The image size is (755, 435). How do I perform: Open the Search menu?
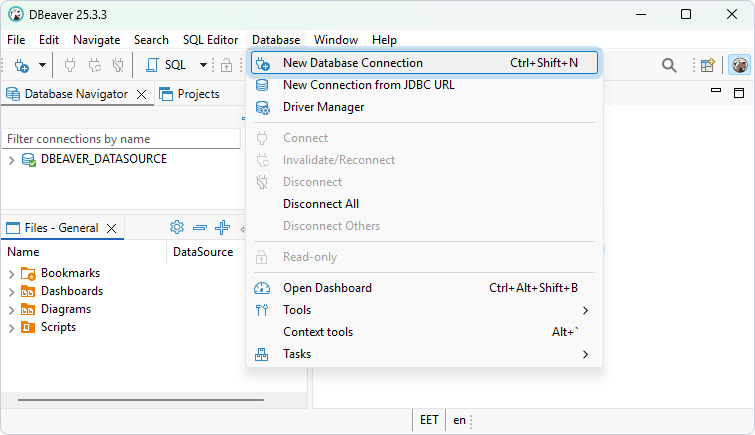[151, 40]
